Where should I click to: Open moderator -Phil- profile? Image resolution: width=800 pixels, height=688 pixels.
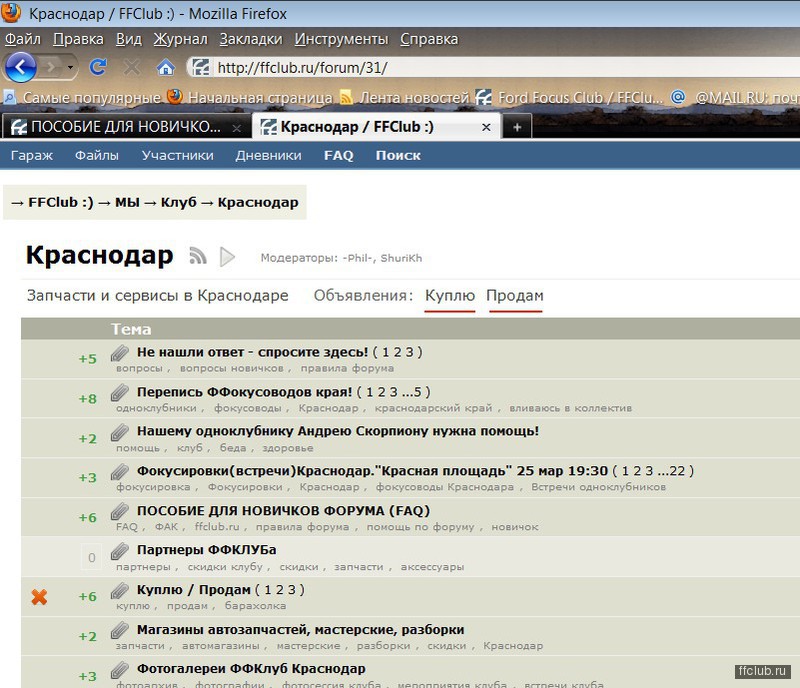pyautogui.click(x=359, y=258)
